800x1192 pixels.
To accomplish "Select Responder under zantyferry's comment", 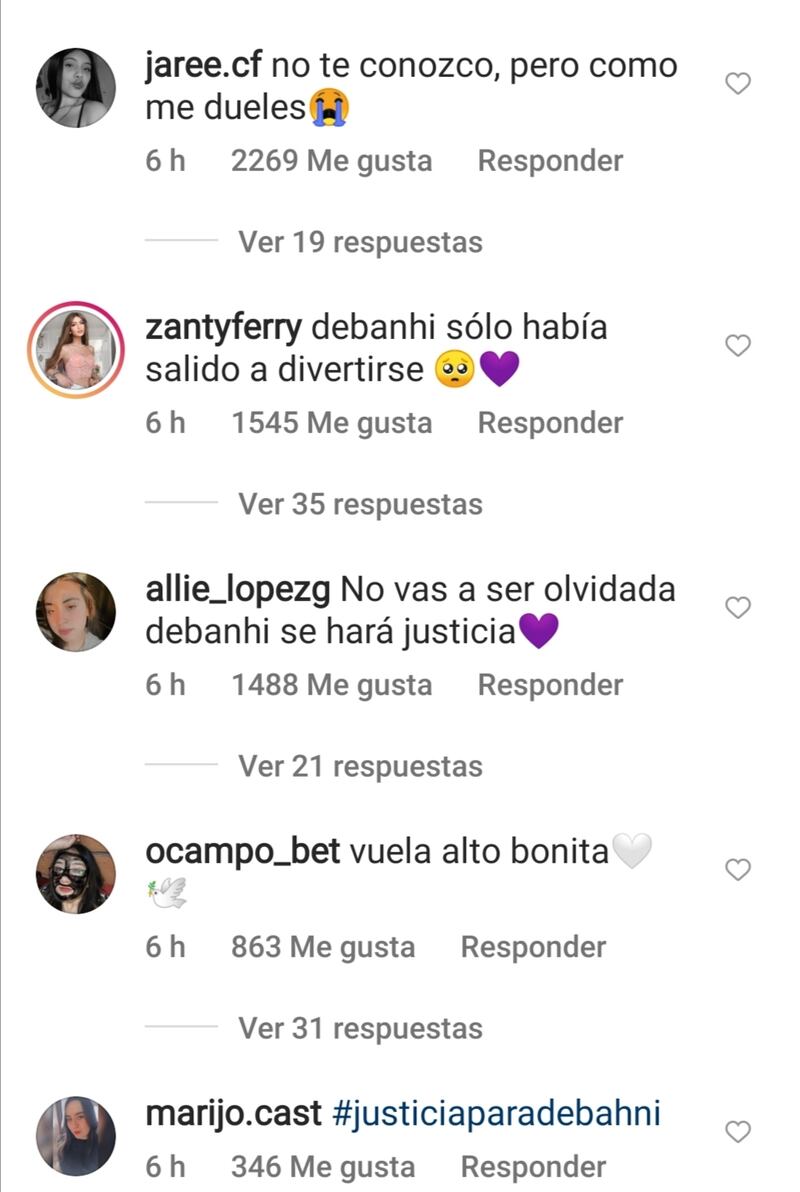I will tap(550, 423).
